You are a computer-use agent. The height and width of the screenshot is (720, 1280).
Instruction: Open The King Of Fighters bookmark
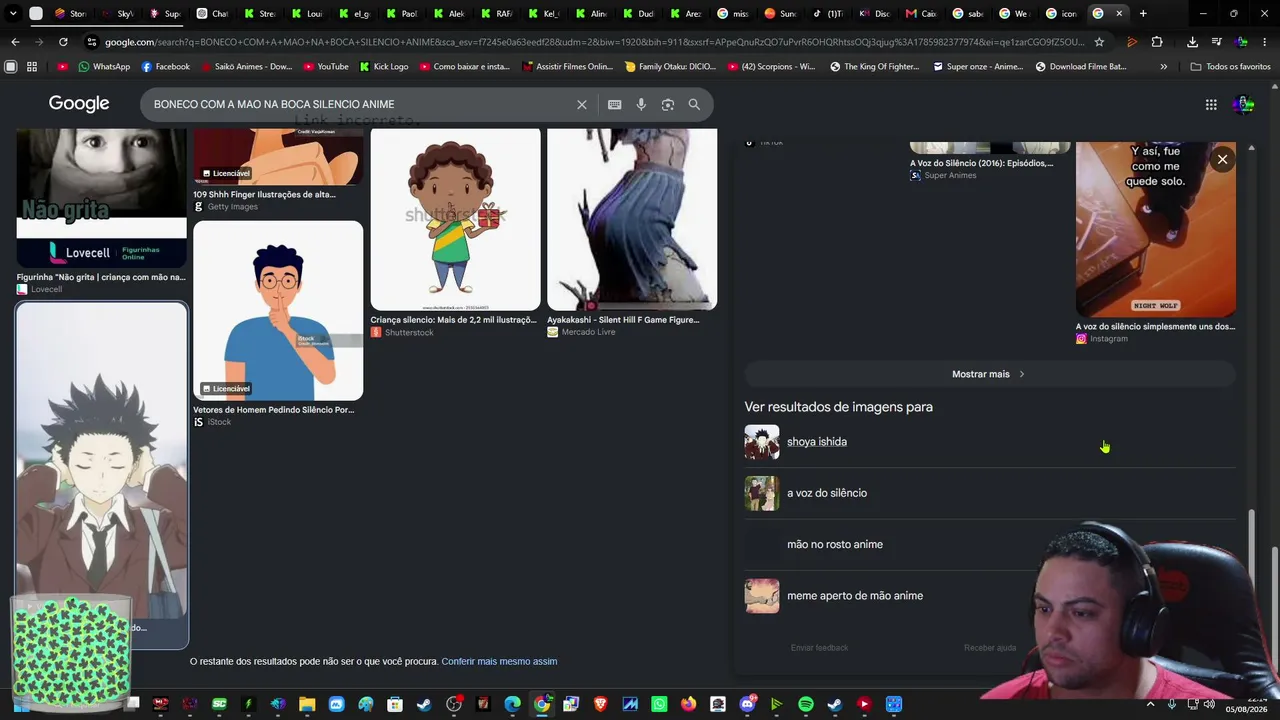[x=873, y=66]
